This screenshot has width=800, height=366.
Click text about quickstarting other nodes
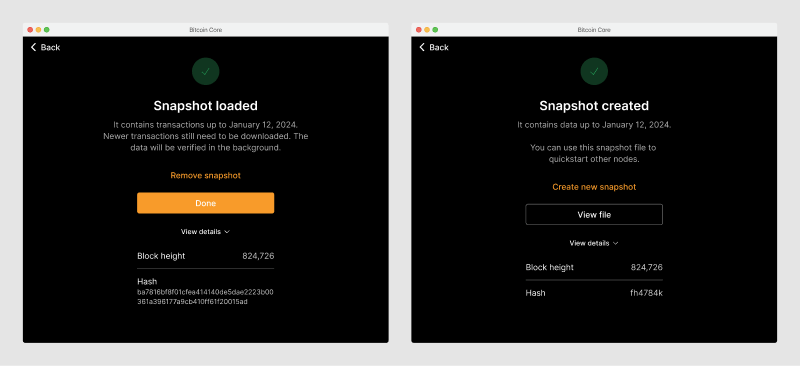[594, 154]
